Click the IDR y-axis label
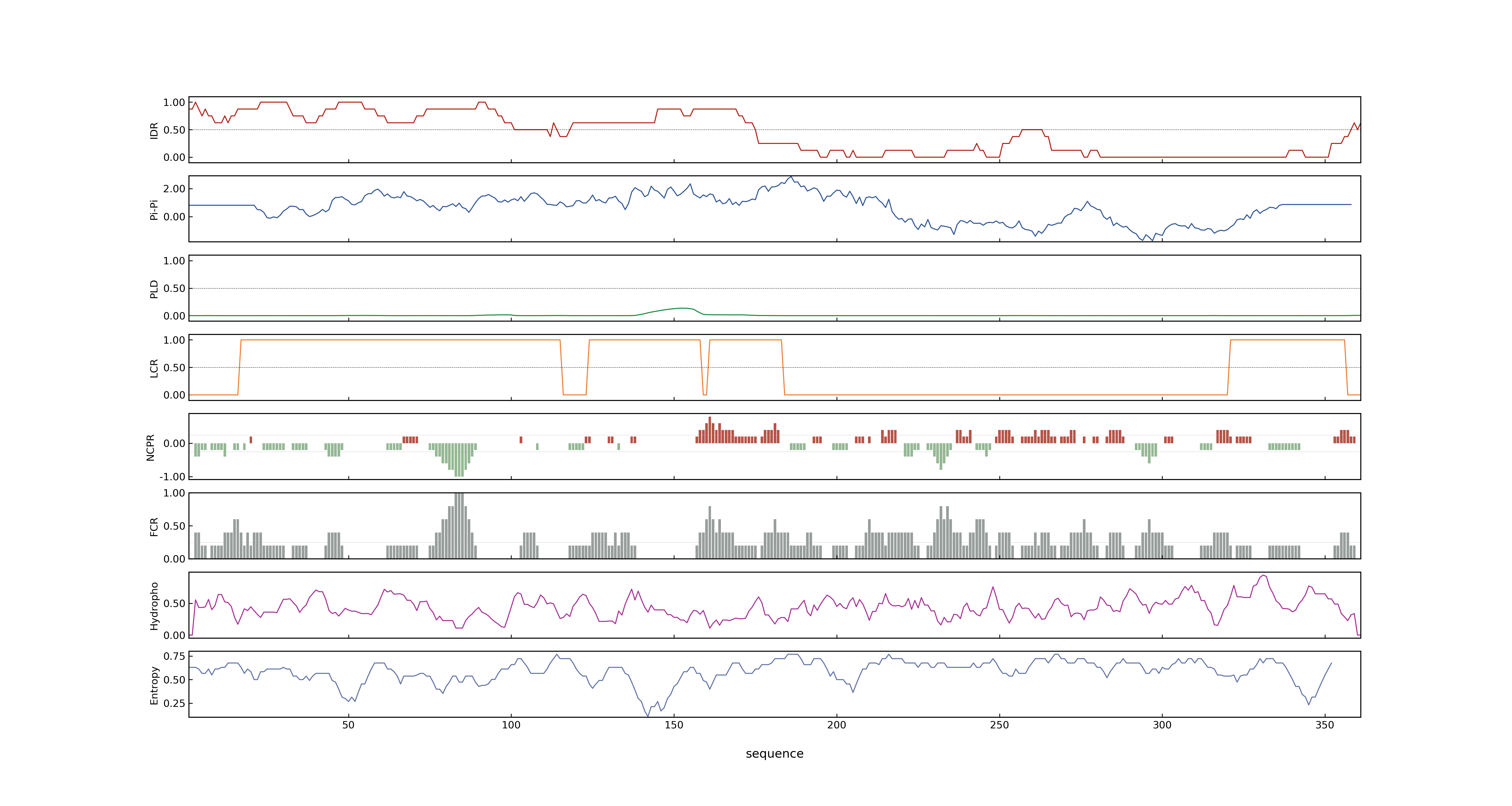 (154, 130)
